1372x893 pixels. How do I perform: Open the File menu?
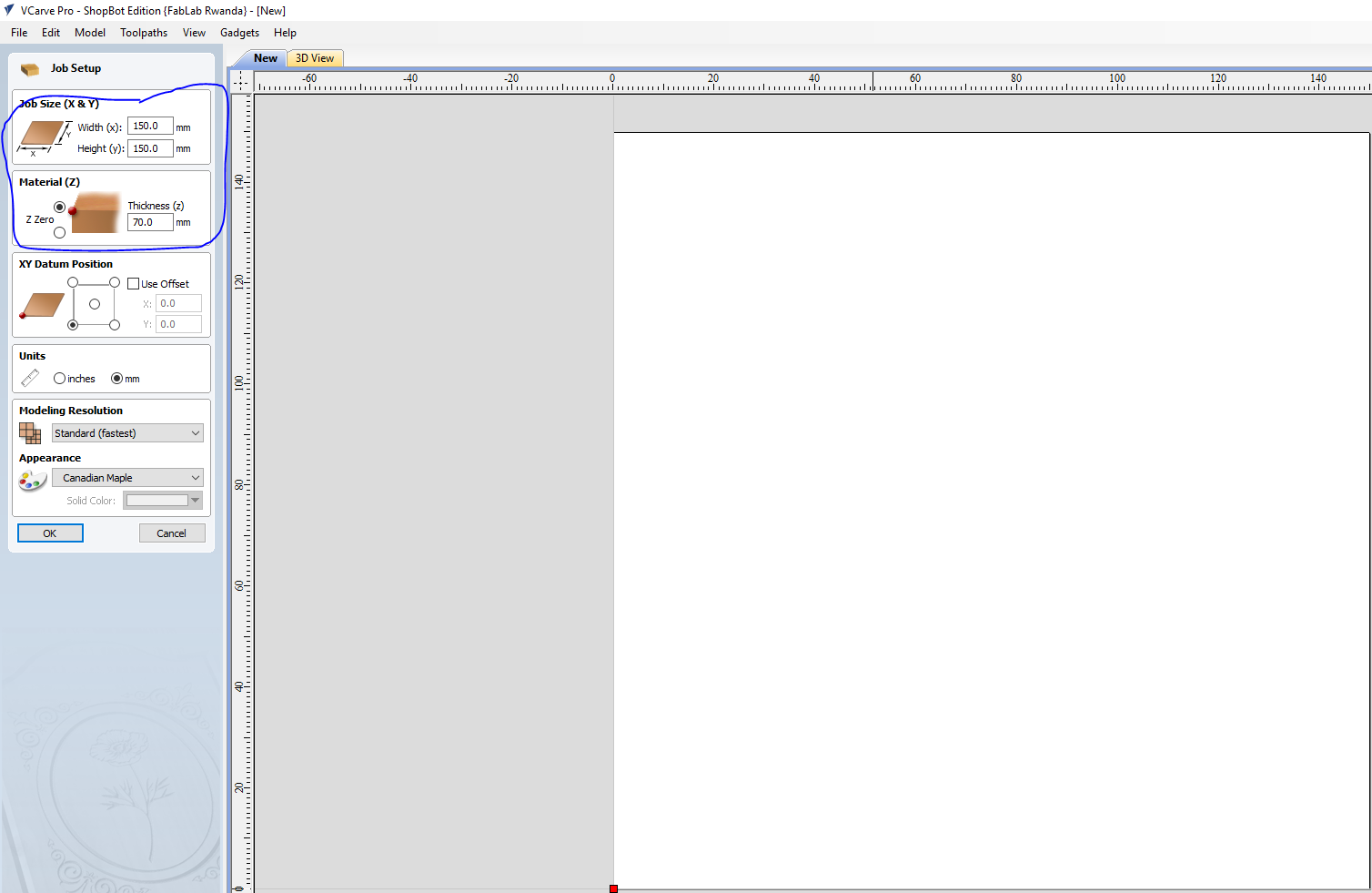19,33
